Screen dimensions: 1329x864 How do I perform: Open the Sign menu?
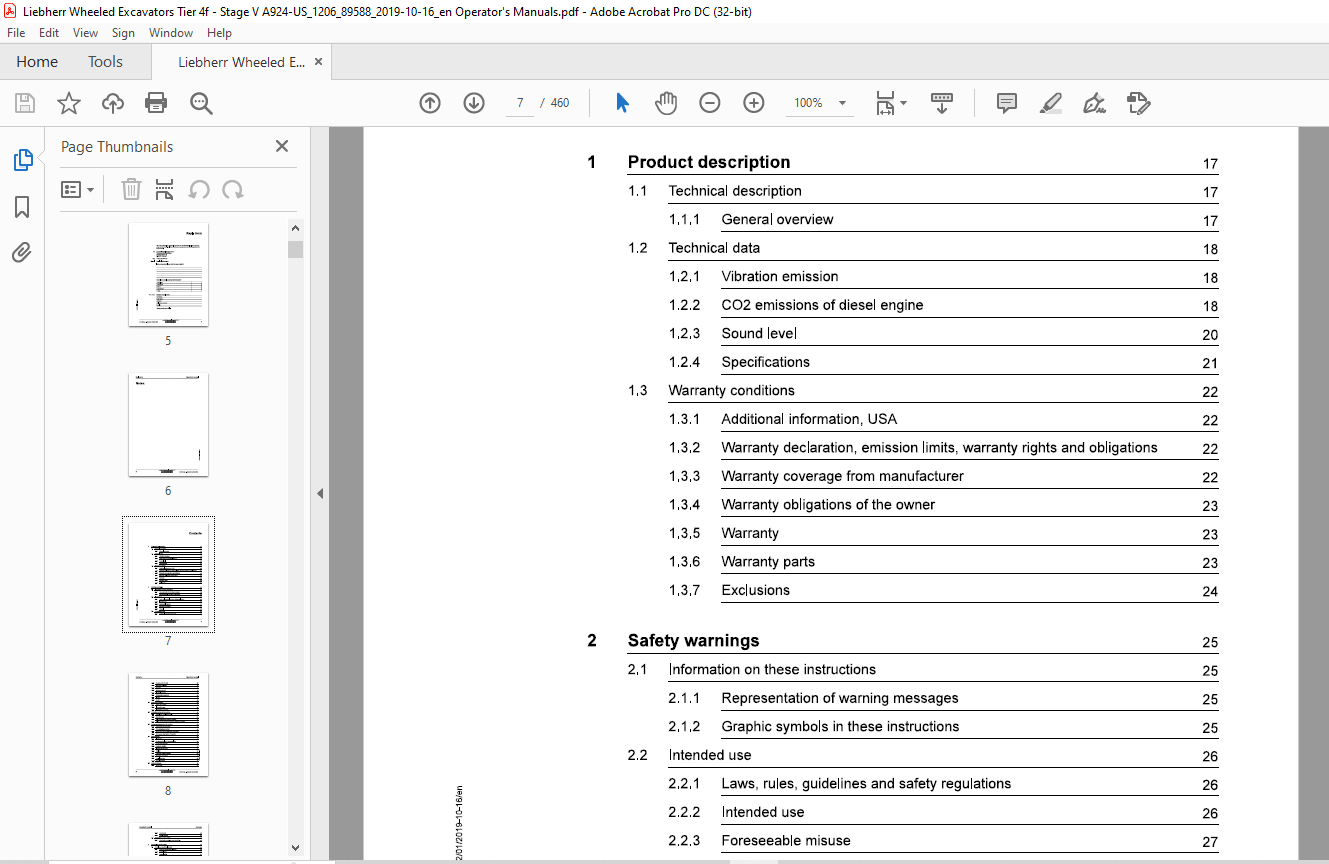(x=124, y=33)
